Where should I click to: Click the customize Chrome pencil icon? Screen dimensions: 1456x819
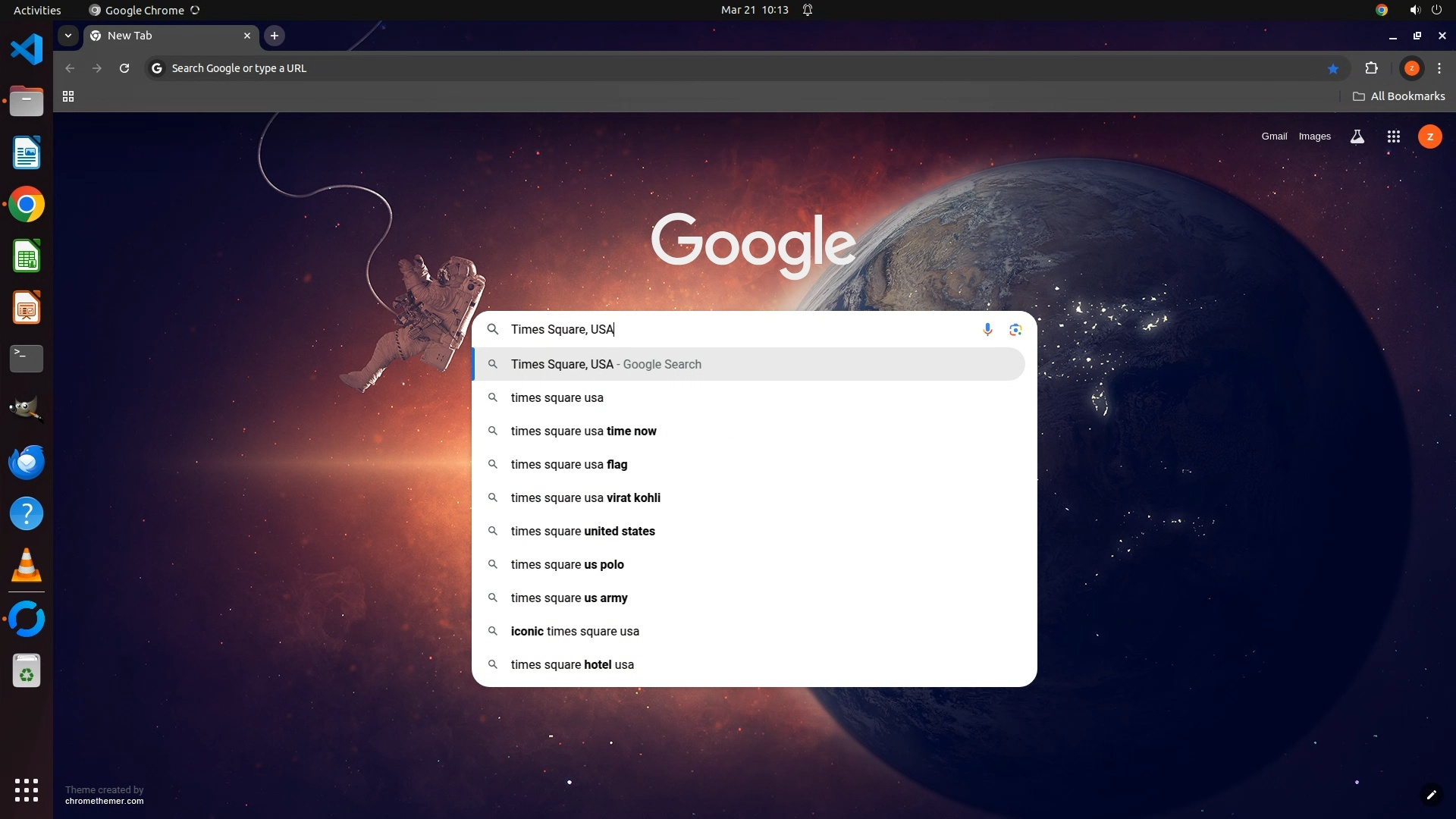pyautogui.click(x=1431, y=795)
